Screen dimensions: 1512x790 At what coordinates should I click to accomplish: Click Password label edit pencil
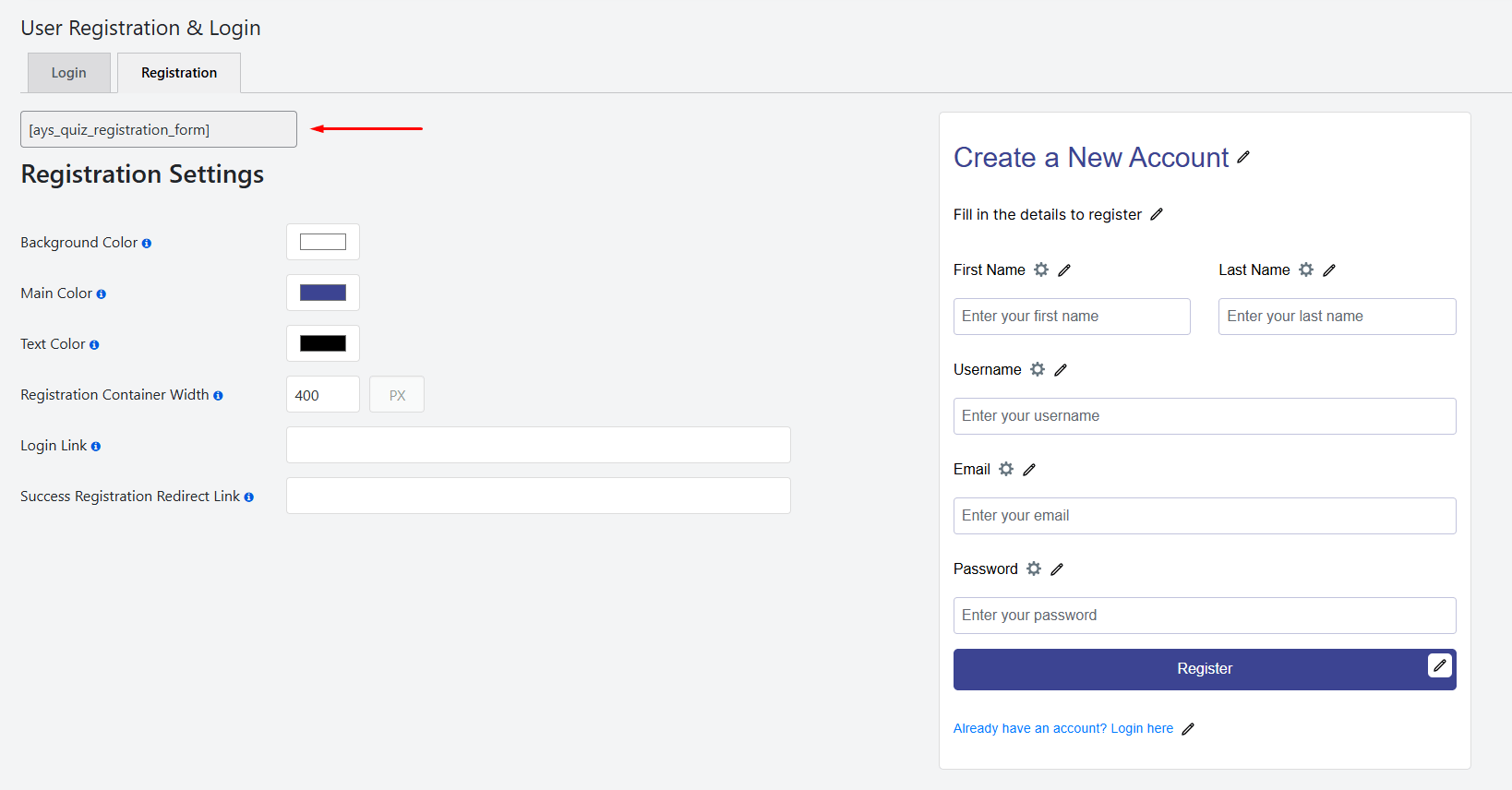coord(1057,569)
